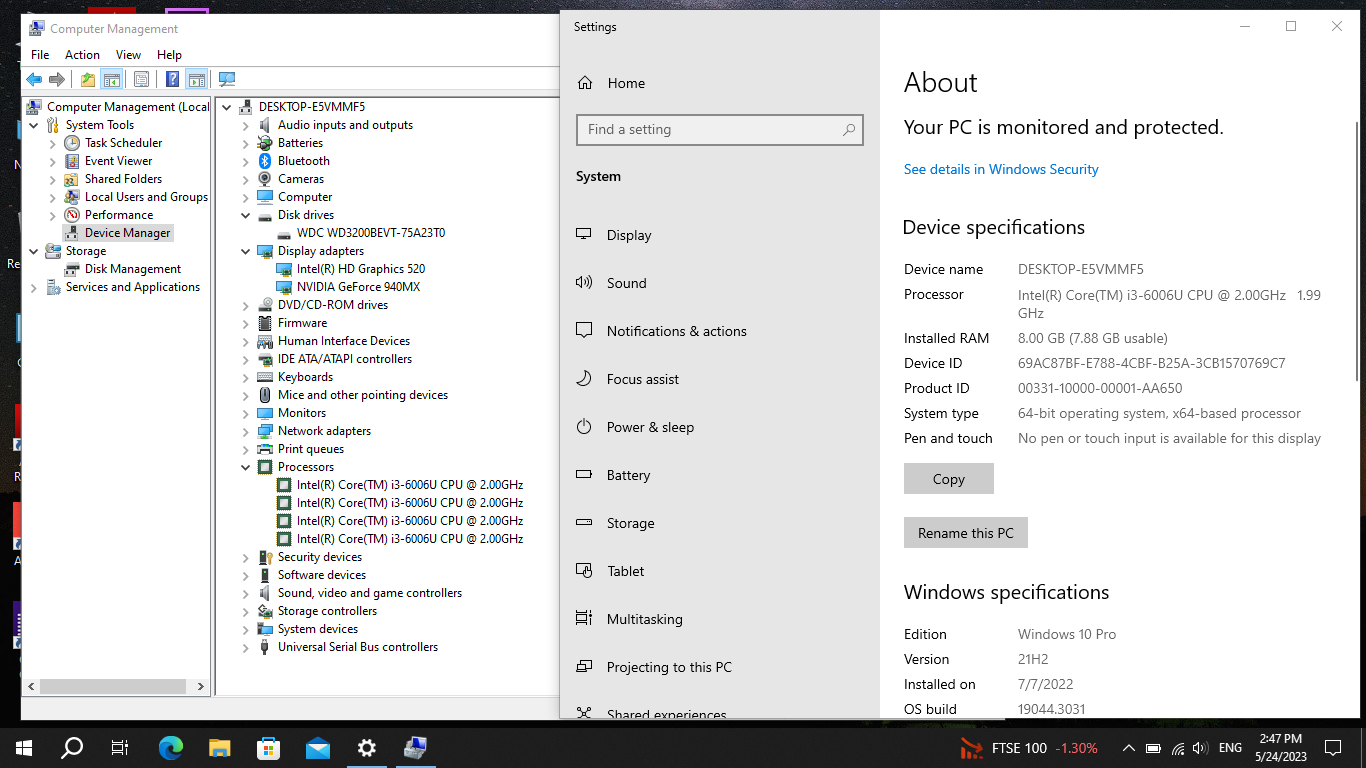Viewport: 1366px width, 768px height.
Task: Launch Microsoft Edge from the taskbar
Action: (171, 747)
